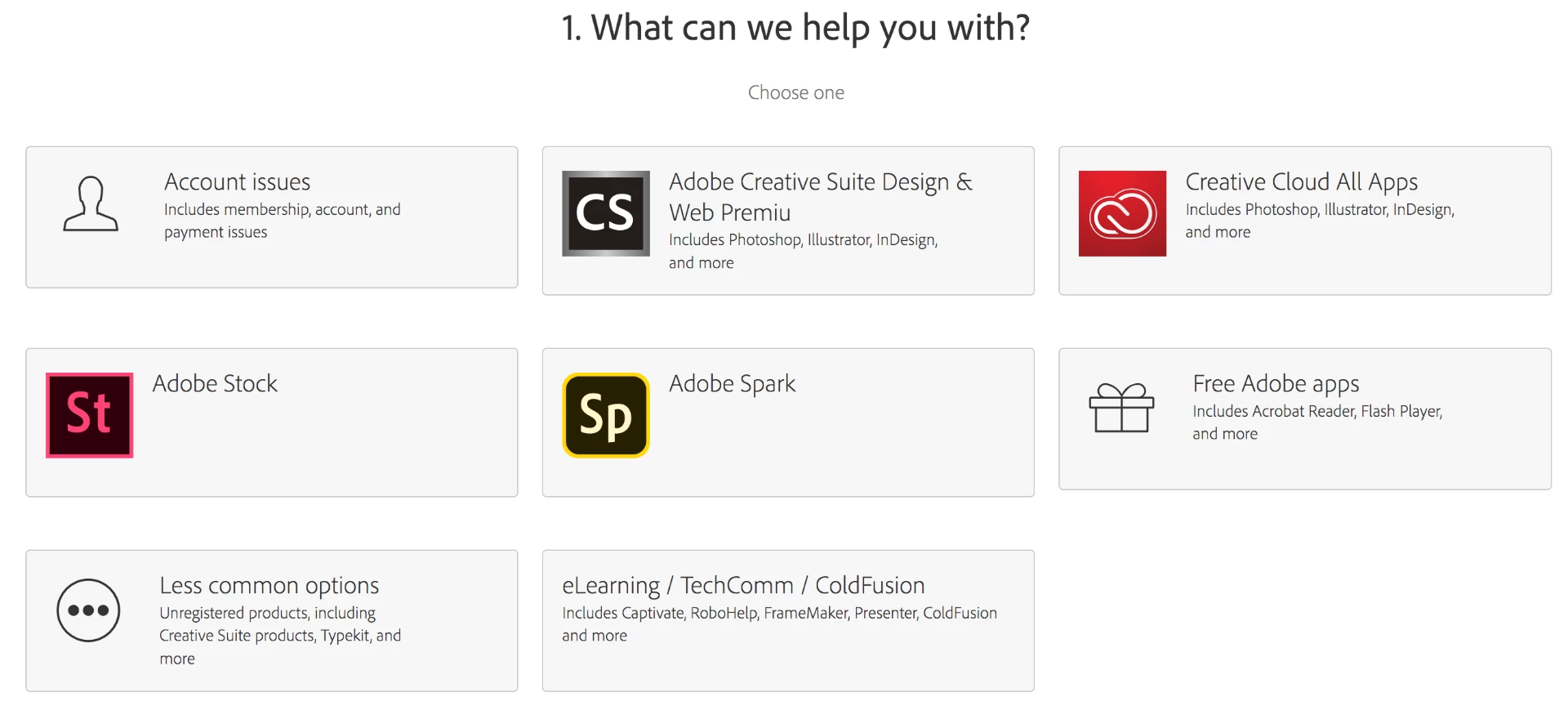Viewport: 1568px width, 724px height.
Task: Select the Account issues title
Action: (237, 181)
